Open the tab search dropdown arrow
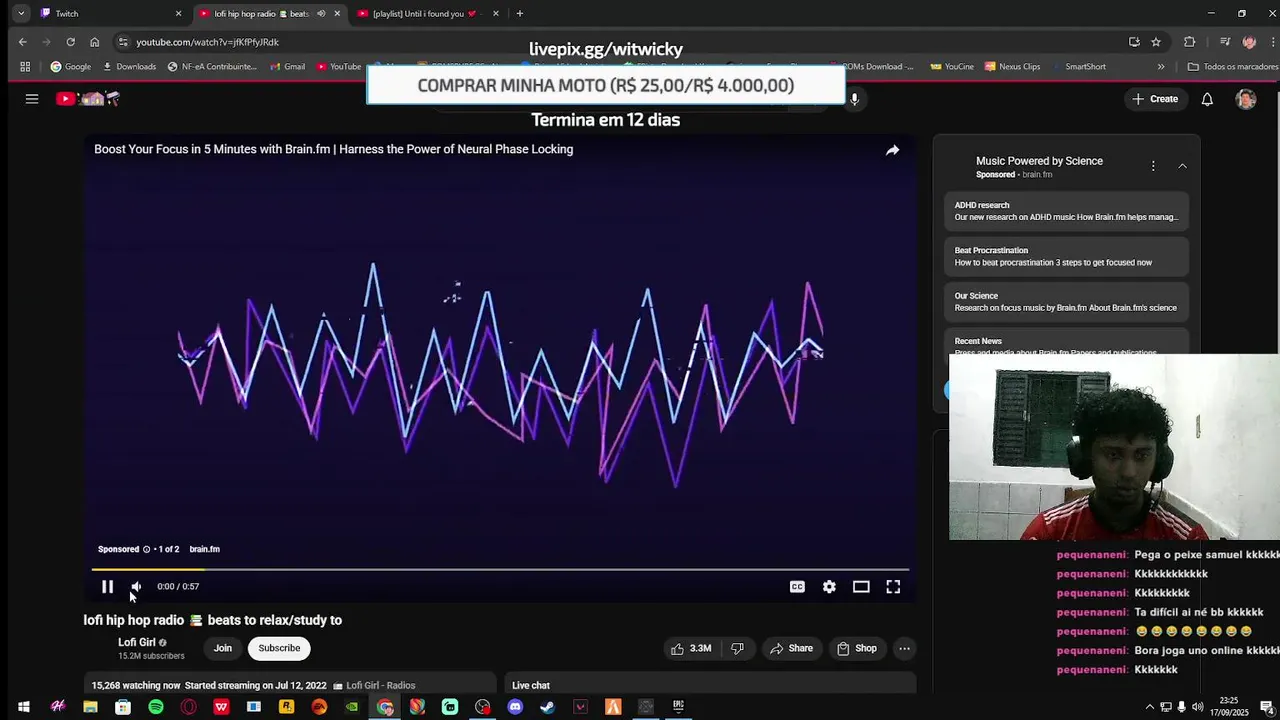The image size is (1280, 720). click(x=21, y=14)
